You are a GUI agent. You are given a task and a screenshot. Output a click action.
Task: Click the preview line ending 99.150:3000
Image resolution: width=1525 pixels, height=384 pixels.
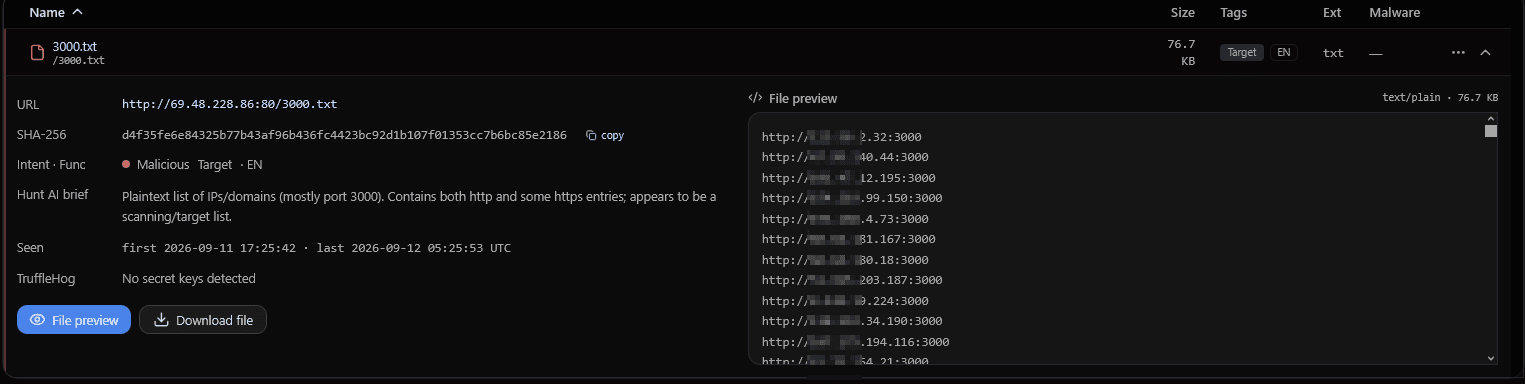point(852,198)
